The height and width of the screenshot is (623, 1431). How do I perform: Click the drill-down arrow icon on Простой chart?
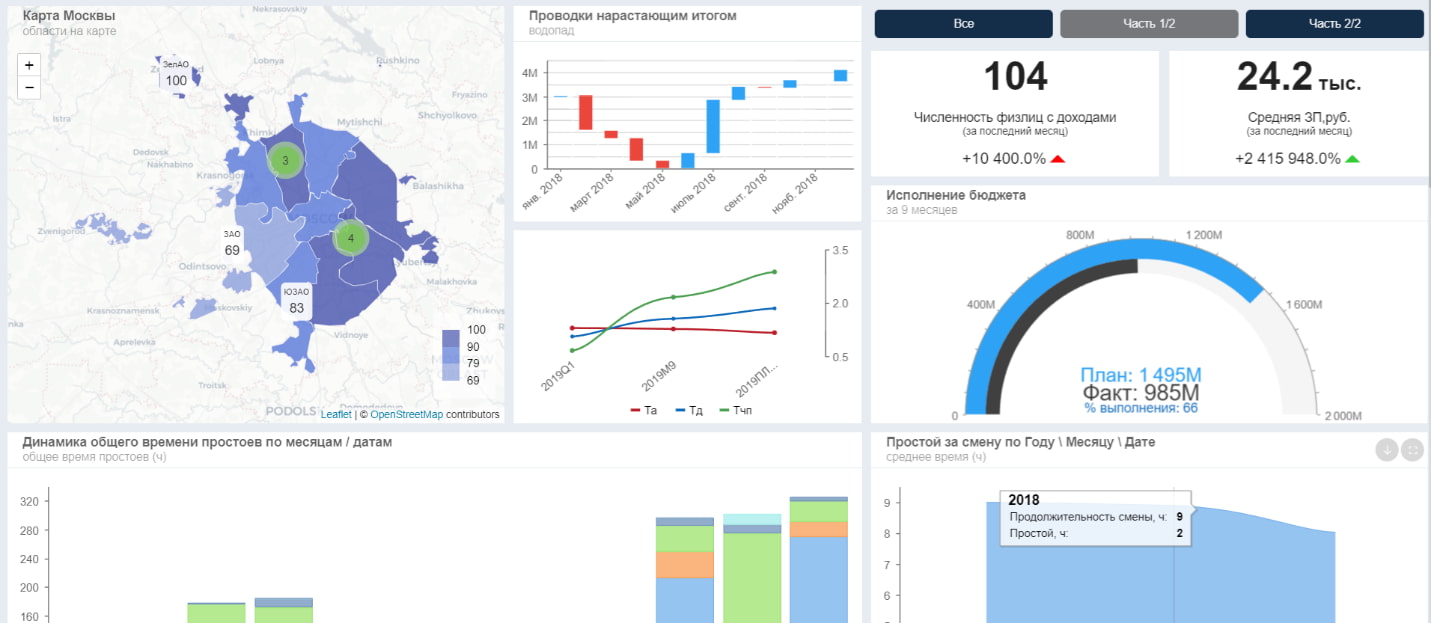click(1387, 450)
